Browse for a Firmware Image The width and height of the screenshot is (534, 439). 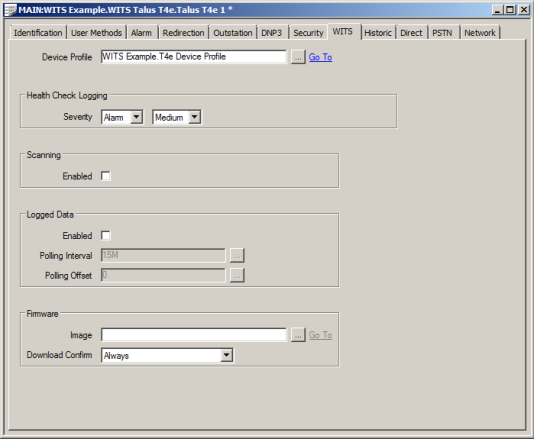tap(298, 335)
